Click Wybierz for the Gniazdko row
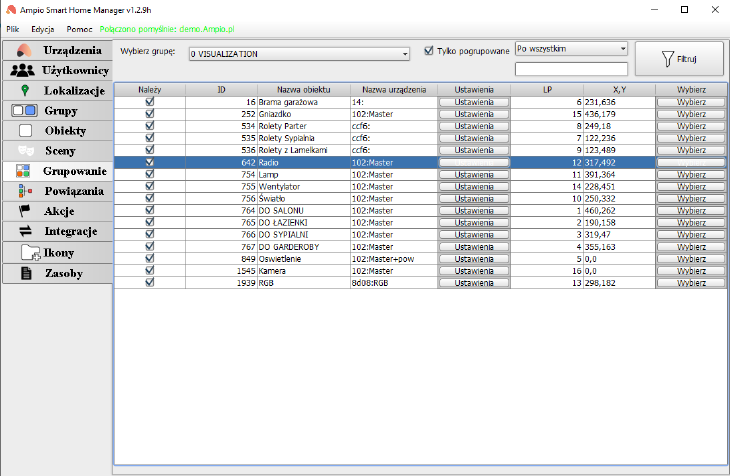Viewport: 730px width, 476px height. [691, 114]
